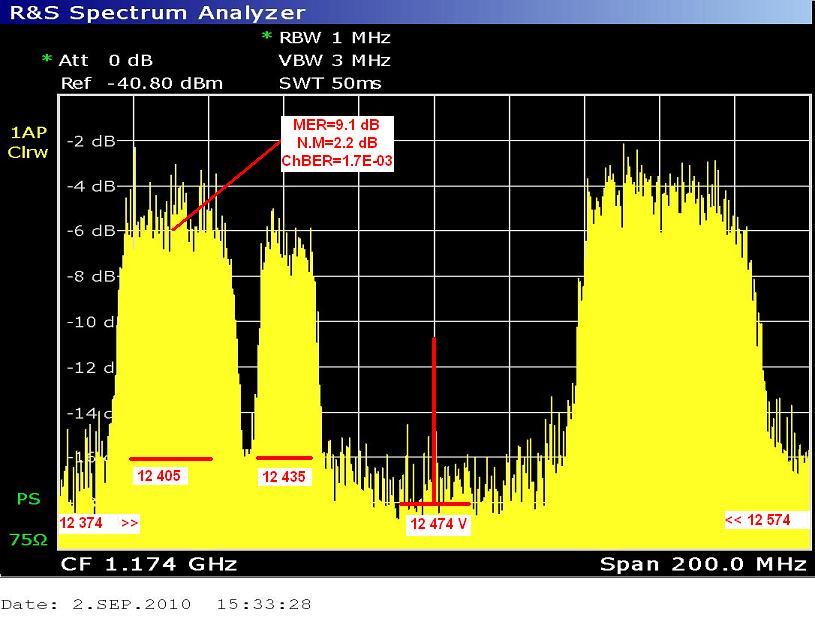The height and width of the screenshot is (633, 815).
Task: Select the Clrw trace mode label
Action: point(28,153)
